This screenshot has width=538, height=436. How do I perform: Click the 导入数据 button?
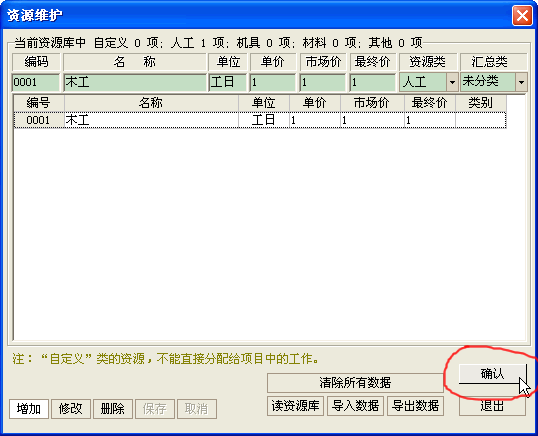[x=355, y=406]
